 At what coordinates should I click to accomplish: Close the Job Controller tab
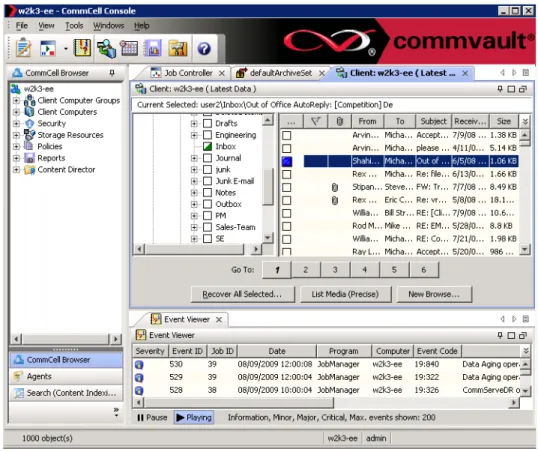click(222, 73)
